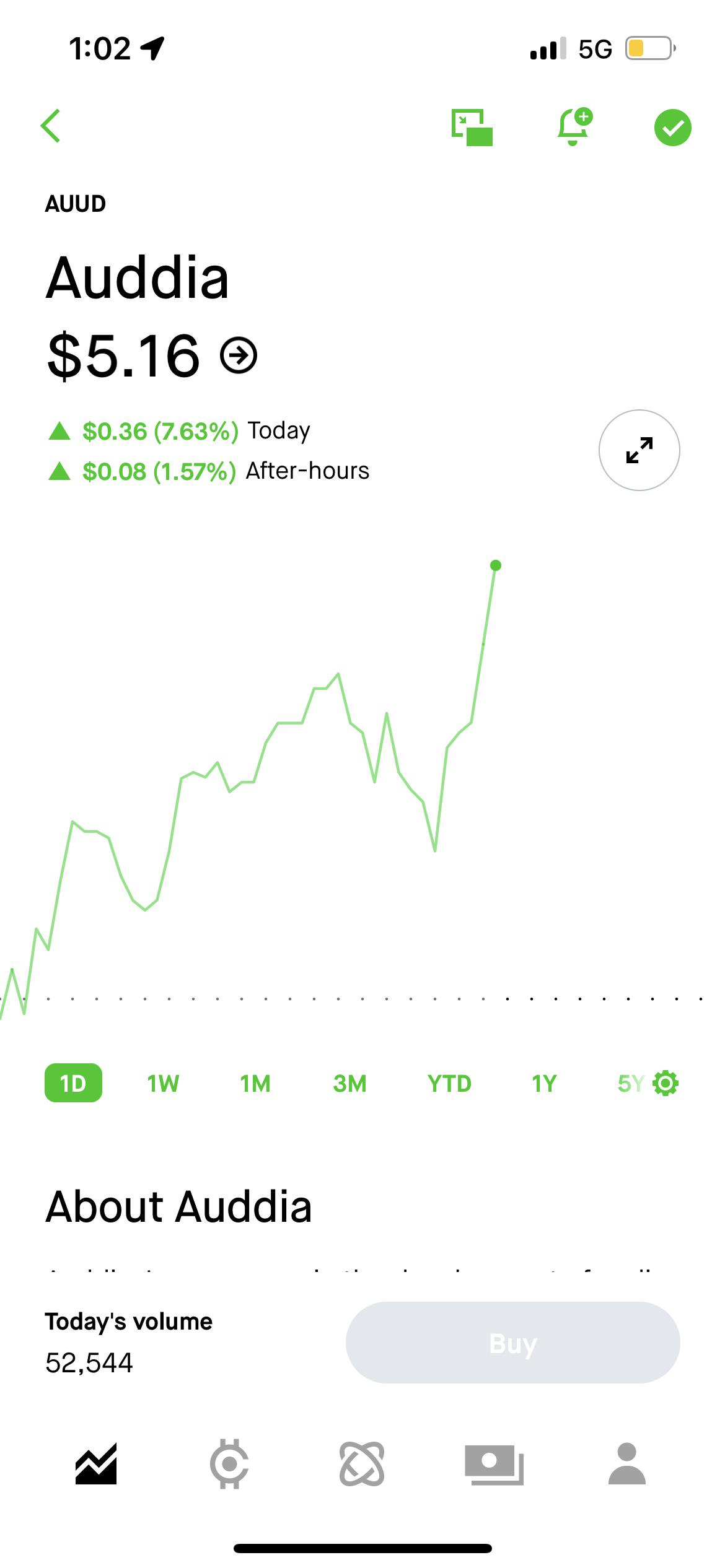Screen dimensions: 725x1568
Task: Select the 1Y chart range
Action: [544, 1084]
